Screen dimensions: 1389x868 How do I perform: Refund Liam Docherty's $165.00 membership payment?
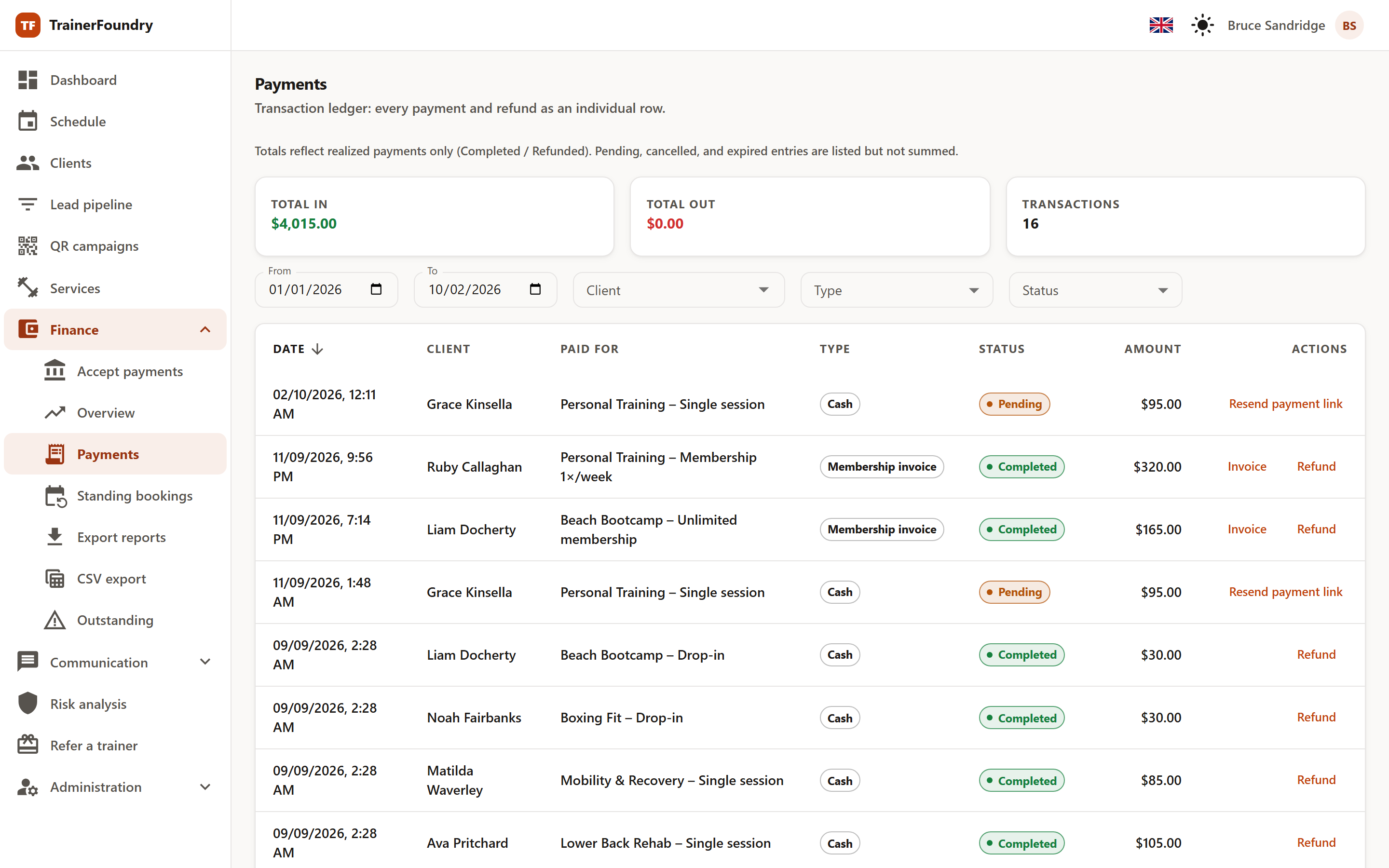(1316, 529)
